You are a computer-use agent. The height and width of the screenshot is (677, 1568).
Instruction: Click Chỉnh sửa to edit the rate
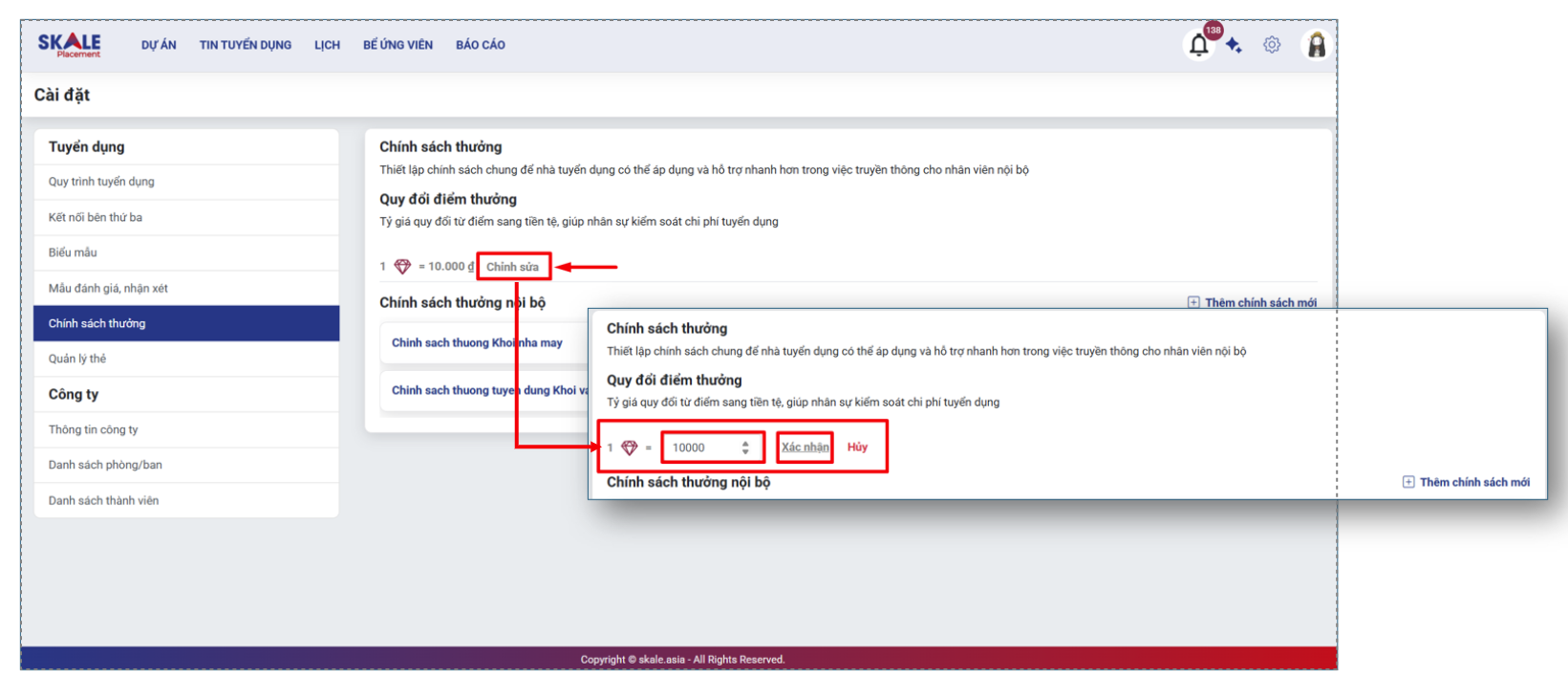click(x=513, y=267)
